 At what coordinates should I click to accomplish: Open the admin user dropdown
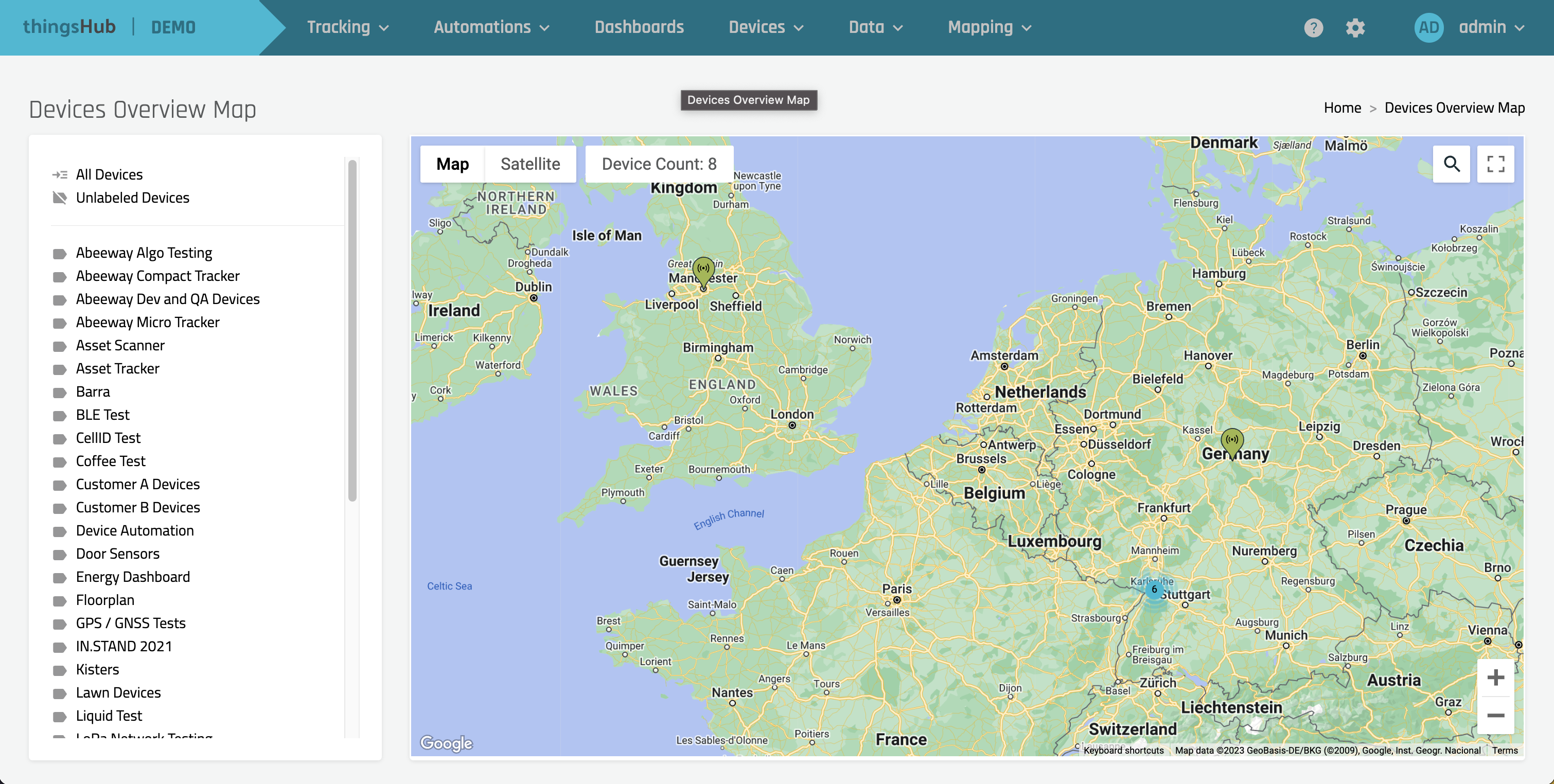(x=1491, y=28)
